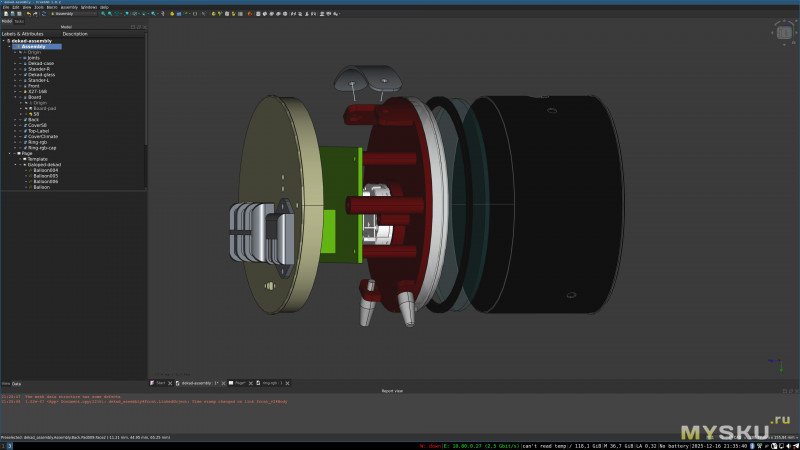This screenshot has width=800, height=450.
Task: Select Dekad-case part icon in tree
Action: 25,63
